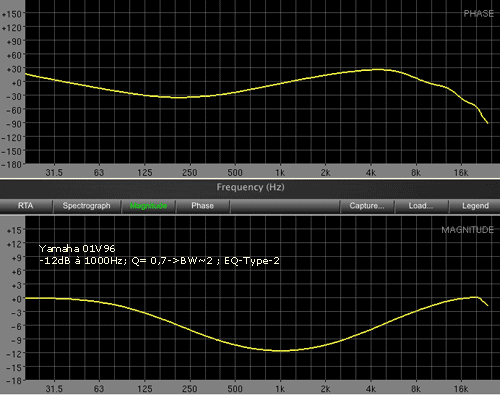The image size is (500, 395).
Task: Switch to the RTA tab
Action: [x=26, y=206]
